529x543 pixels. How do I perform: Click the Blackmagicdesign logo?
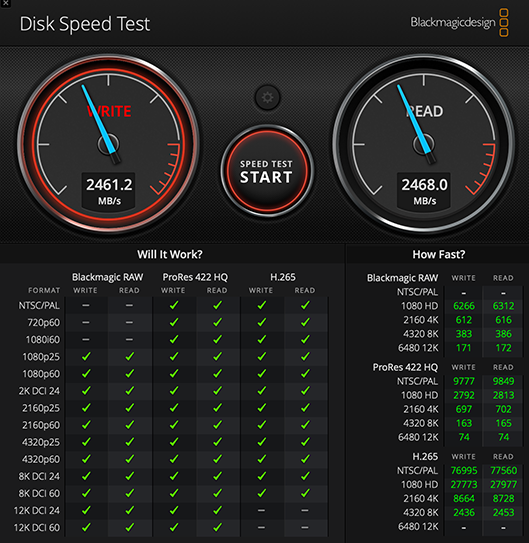point(459,23)
